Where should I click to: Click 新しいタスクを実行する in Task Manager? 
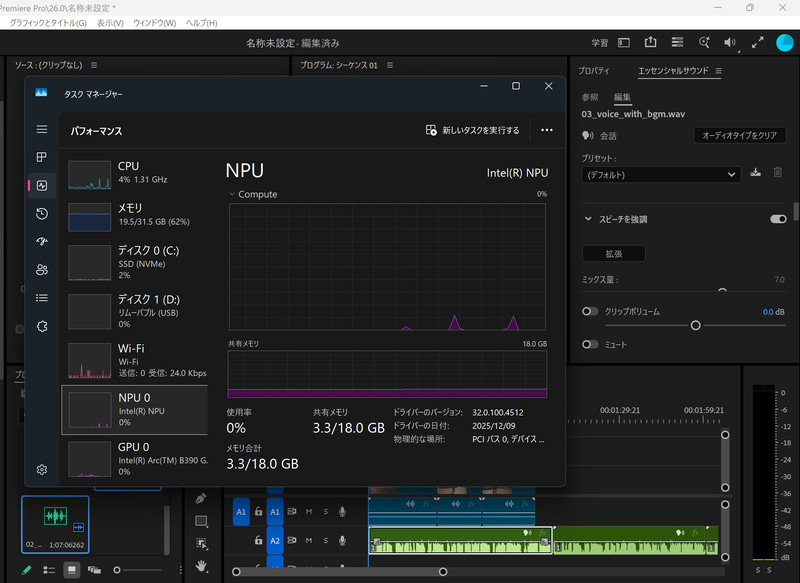(x=472, y=130)
